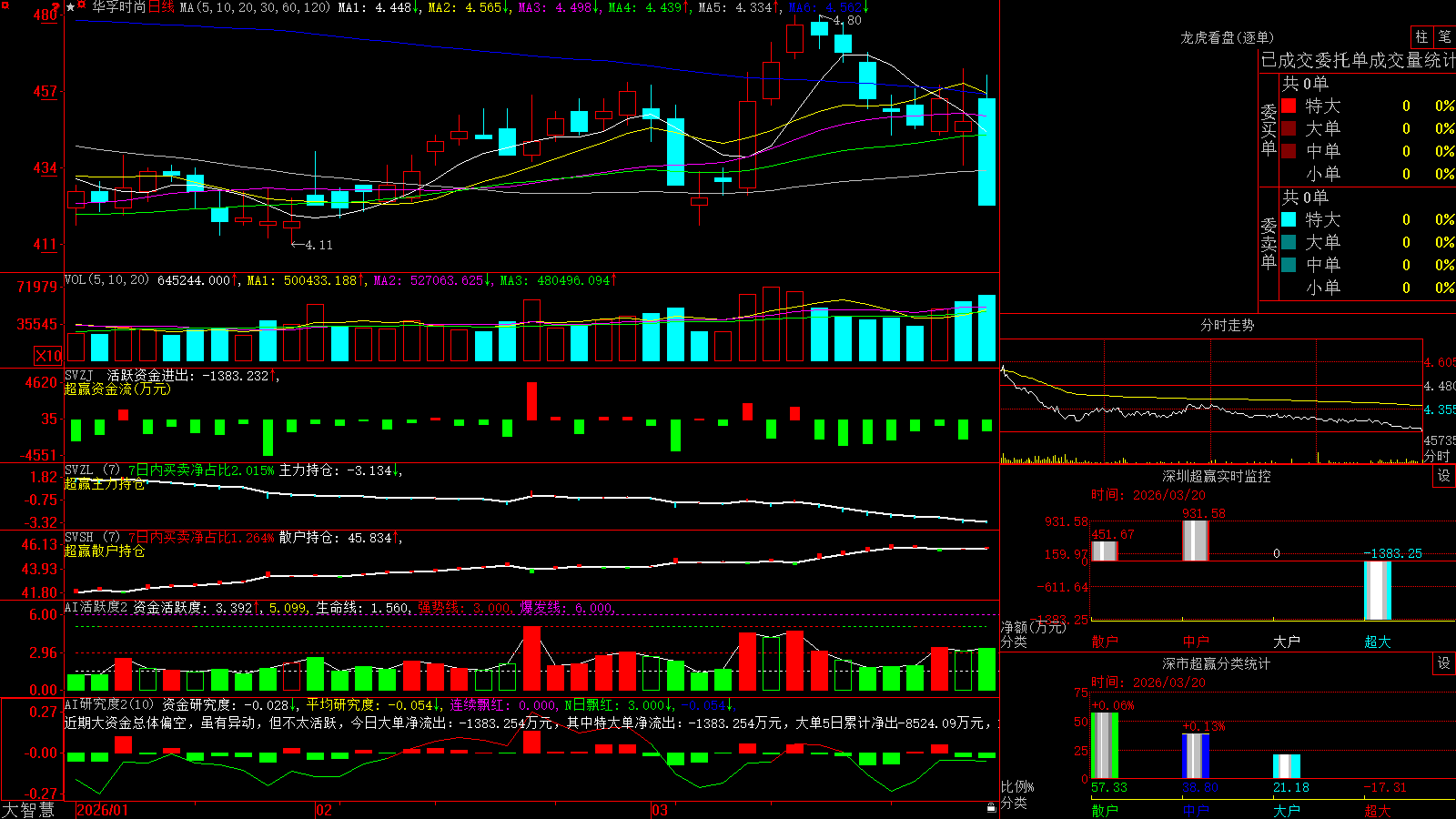Image resolution: width=1456 pixels, height=819 pixels.
Task: Click the 大智慧 logo at bottom left
Action: coord(28,810)
